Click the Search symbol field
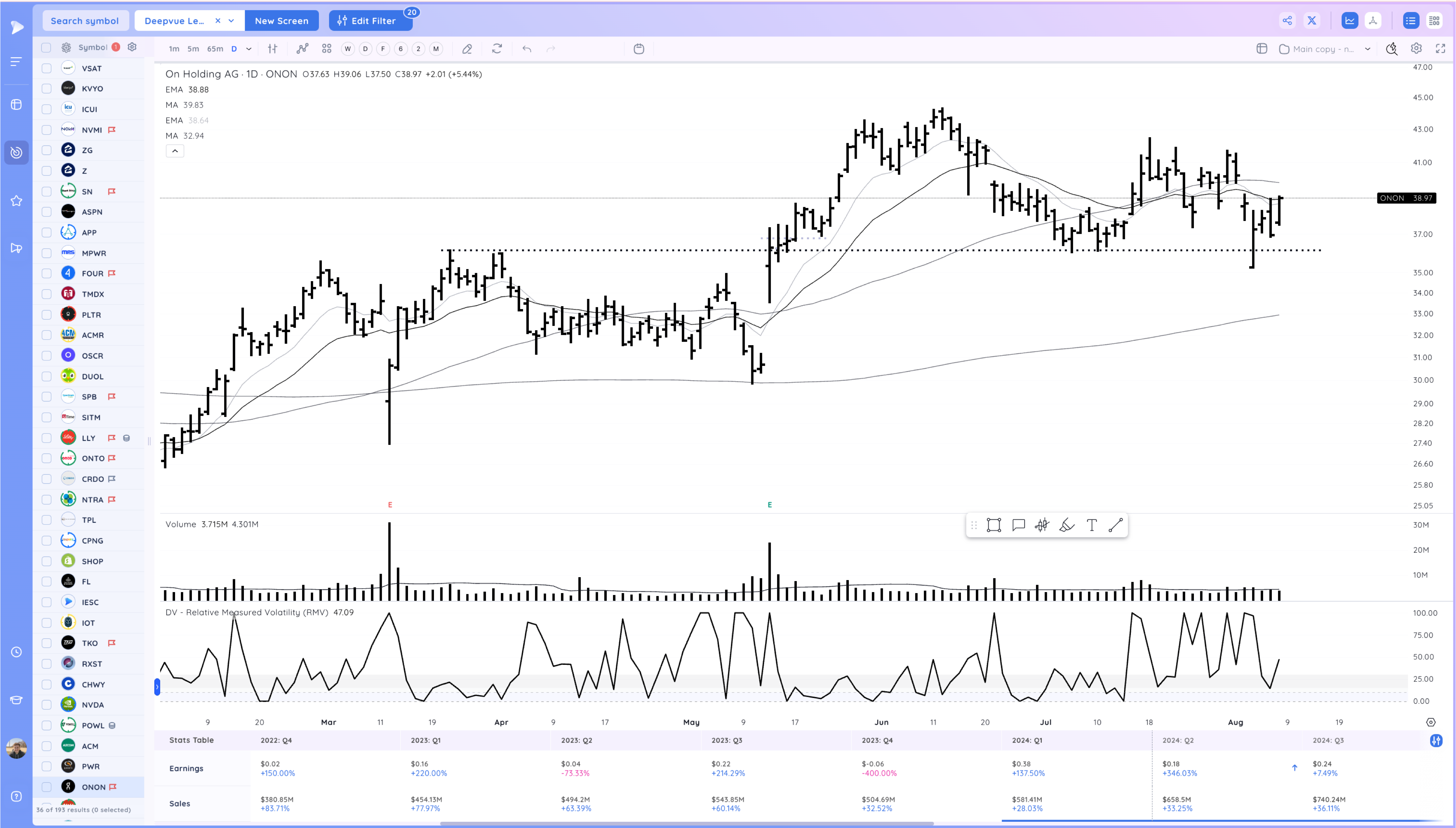 (x=85, y=20)
